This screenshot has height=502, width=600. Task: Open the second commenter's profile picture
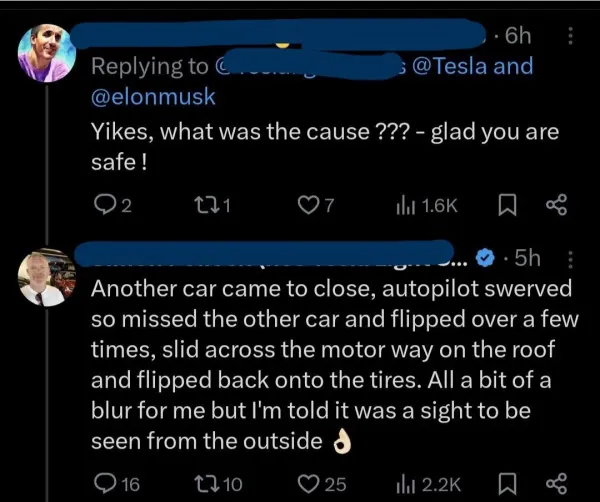click(x=45, y=274)
